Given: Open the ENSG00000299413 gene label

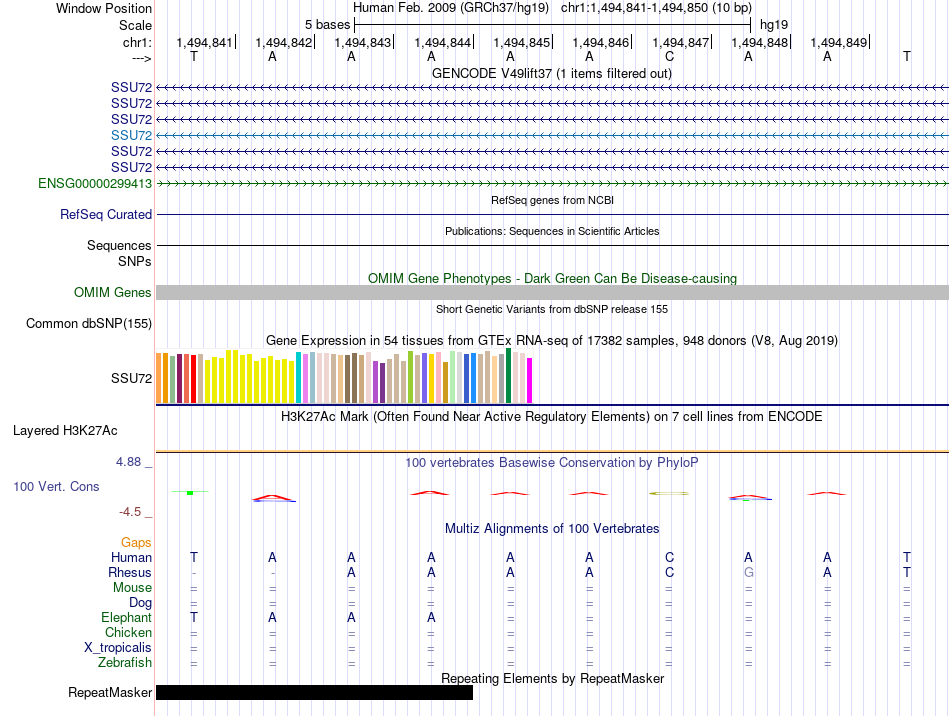Looking at the screenshot, I should pyautogui.click(x=95, y=183).
